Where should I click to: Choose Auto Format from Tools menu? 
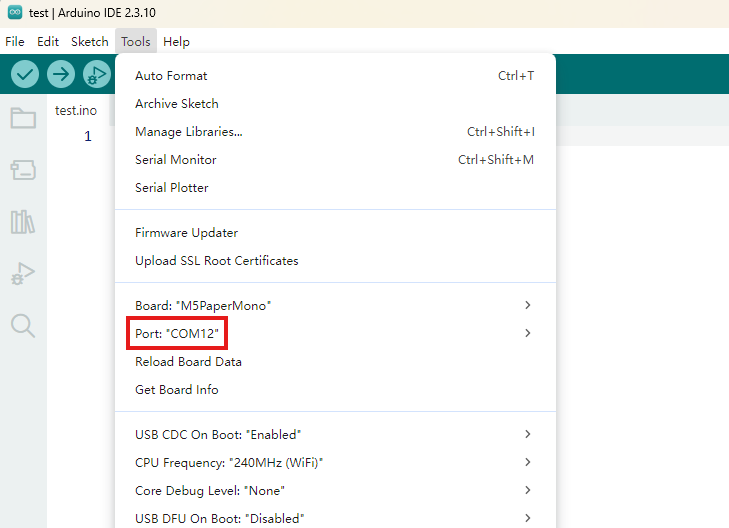click(x=335, y=76)
